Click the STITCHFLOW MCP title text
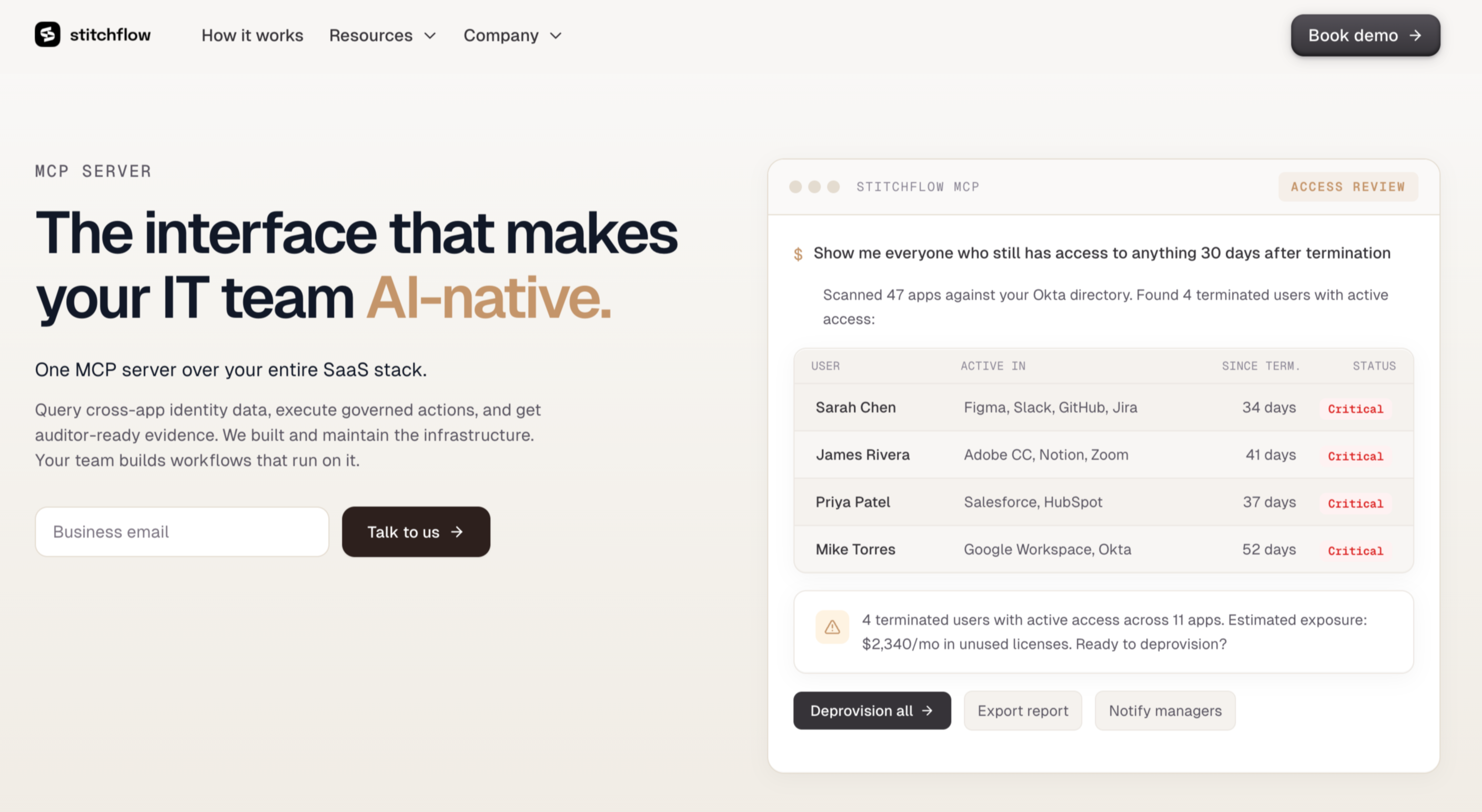 [918, 187]
